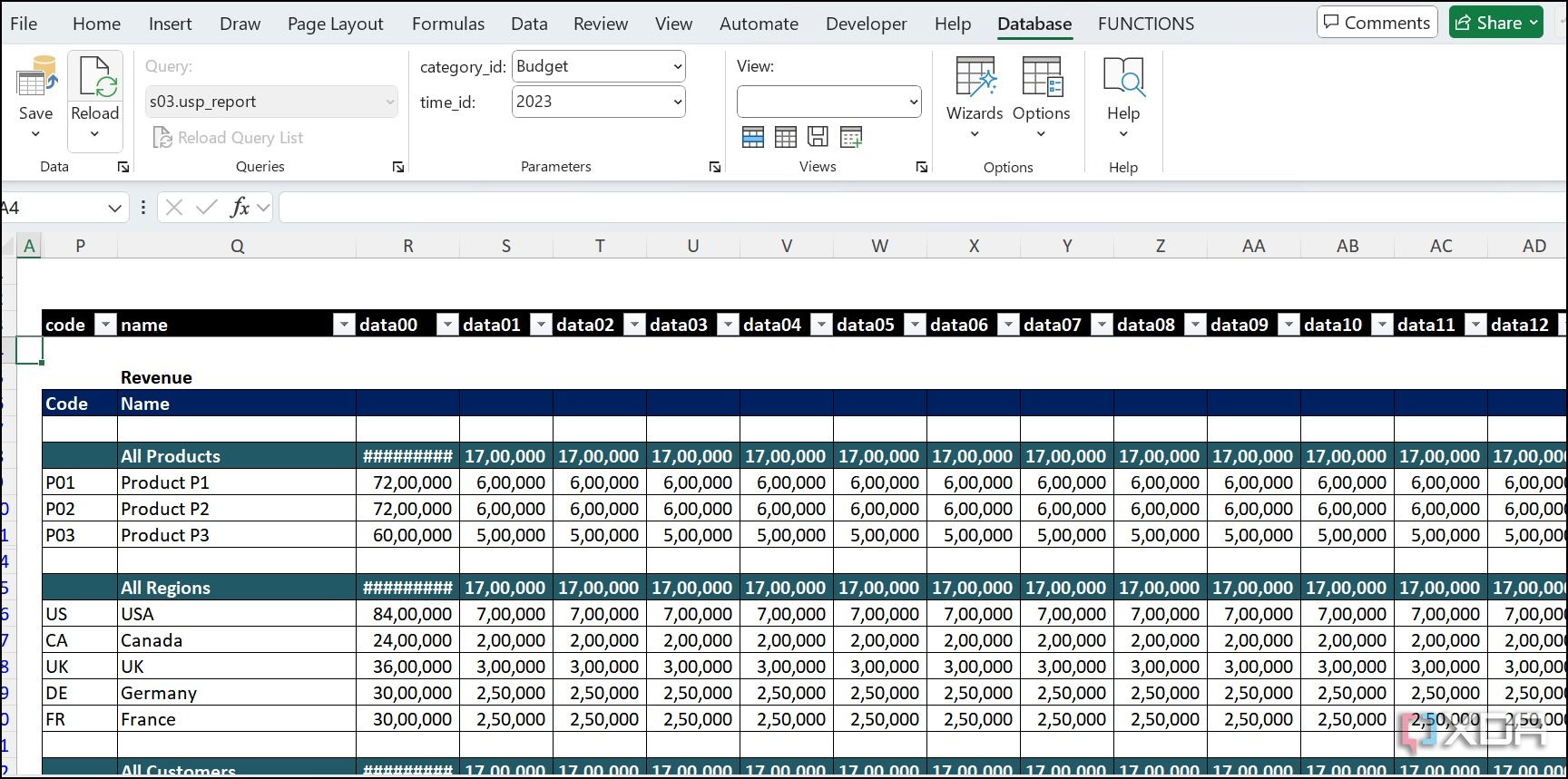
Task: Open Comments pane
Action: pyautogui.click(x=1377, y=23)
